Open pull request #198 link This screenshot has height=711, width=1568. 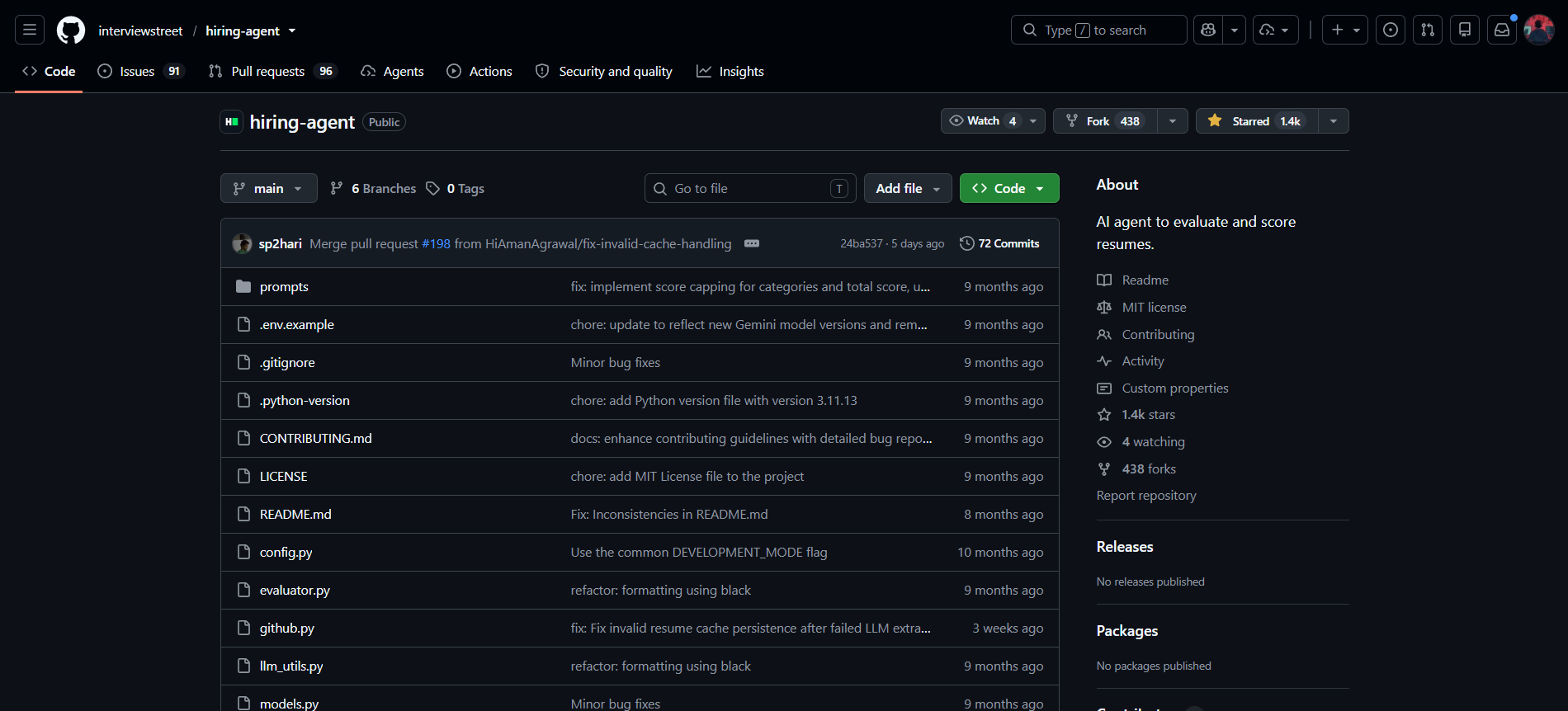437,244
